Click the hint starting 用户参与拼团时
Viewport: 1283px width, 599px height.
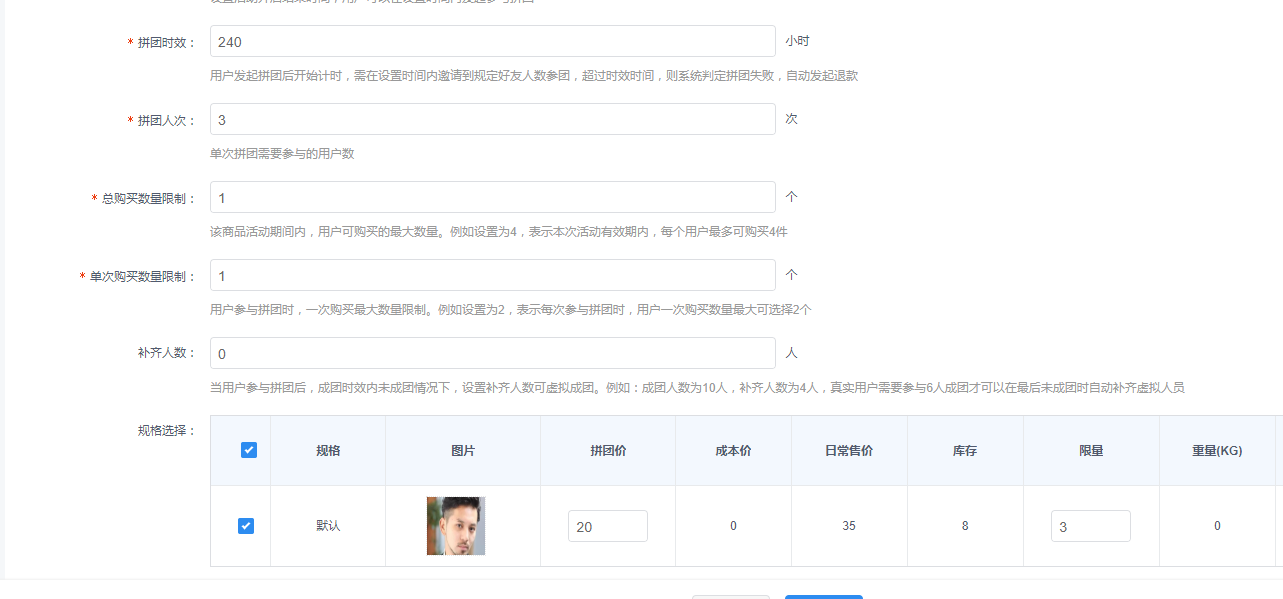click(x=511, y=310)
